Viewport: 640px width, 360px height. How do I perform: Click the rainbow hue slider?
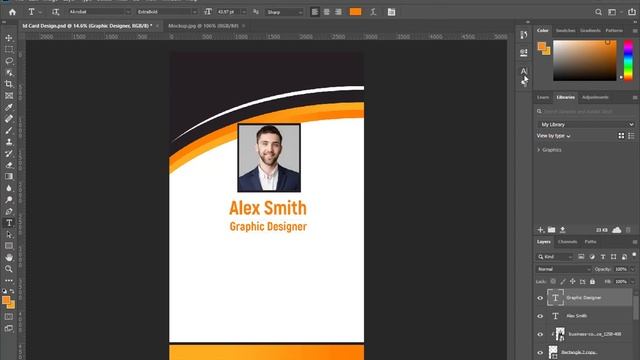628,60
